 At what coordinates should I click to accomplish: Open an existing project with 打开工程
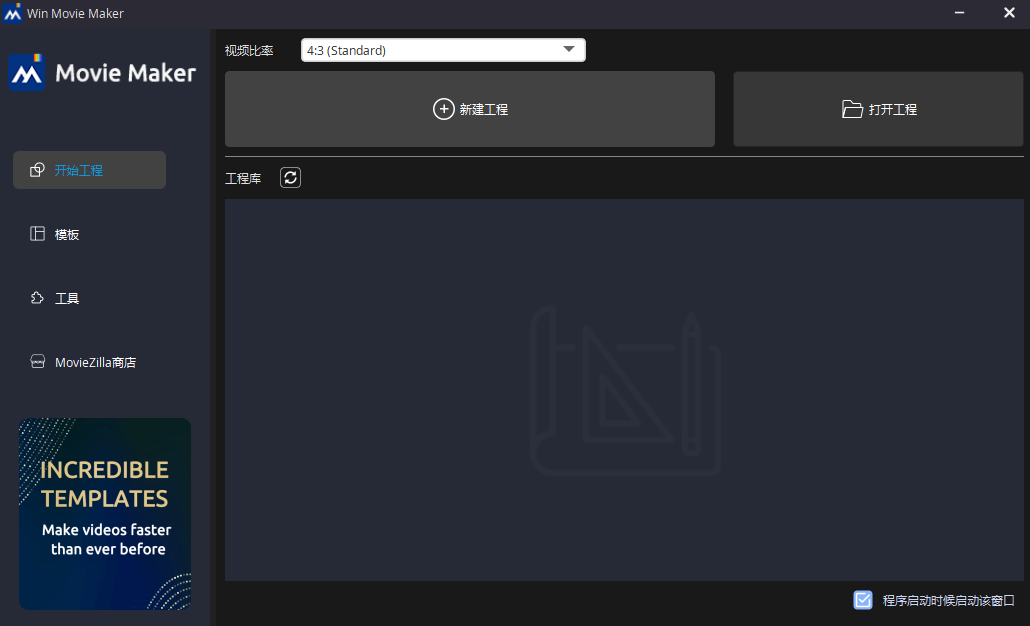pyautogui.click(x=878, y=109)
